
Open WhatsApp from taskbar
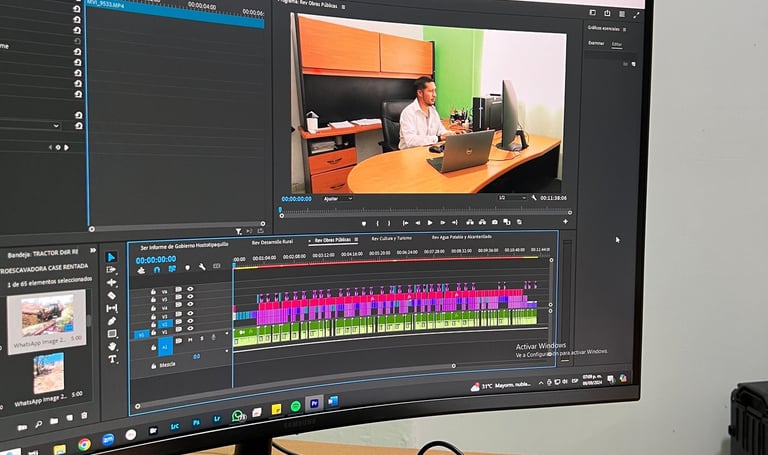pos(237,416)
